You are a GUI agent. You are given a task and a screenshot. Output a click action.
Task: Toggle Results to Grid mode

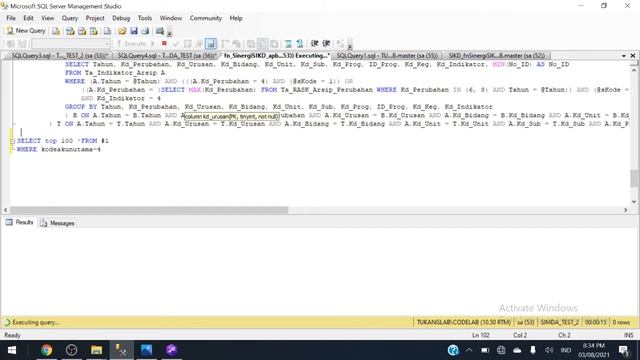pos(263,44)
